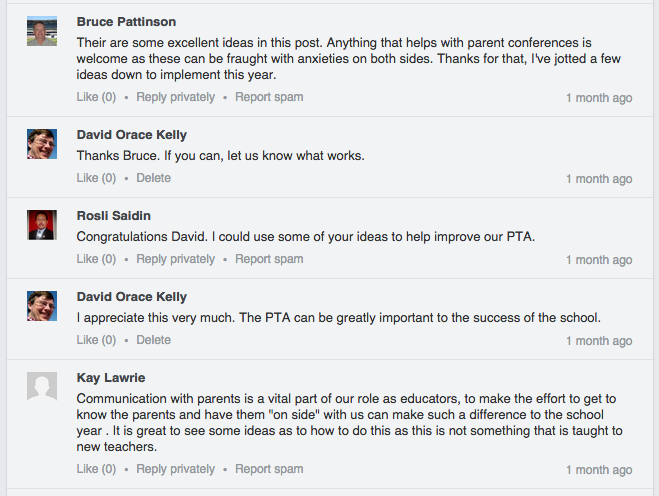Viewport: 659px width, 496px height.
Task: Reply privately to Kay Lawrie
Action: coord(175,469)
